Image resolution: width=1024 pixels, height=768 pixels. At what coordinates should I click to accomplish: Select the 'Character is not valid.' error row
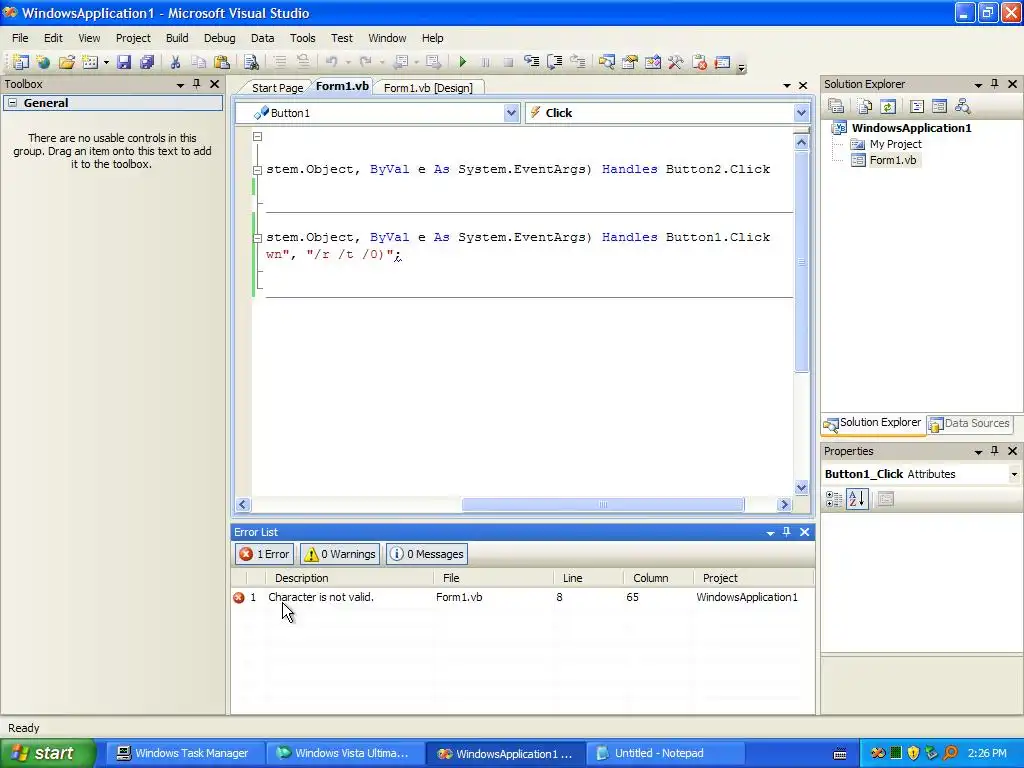click(522, 597)
